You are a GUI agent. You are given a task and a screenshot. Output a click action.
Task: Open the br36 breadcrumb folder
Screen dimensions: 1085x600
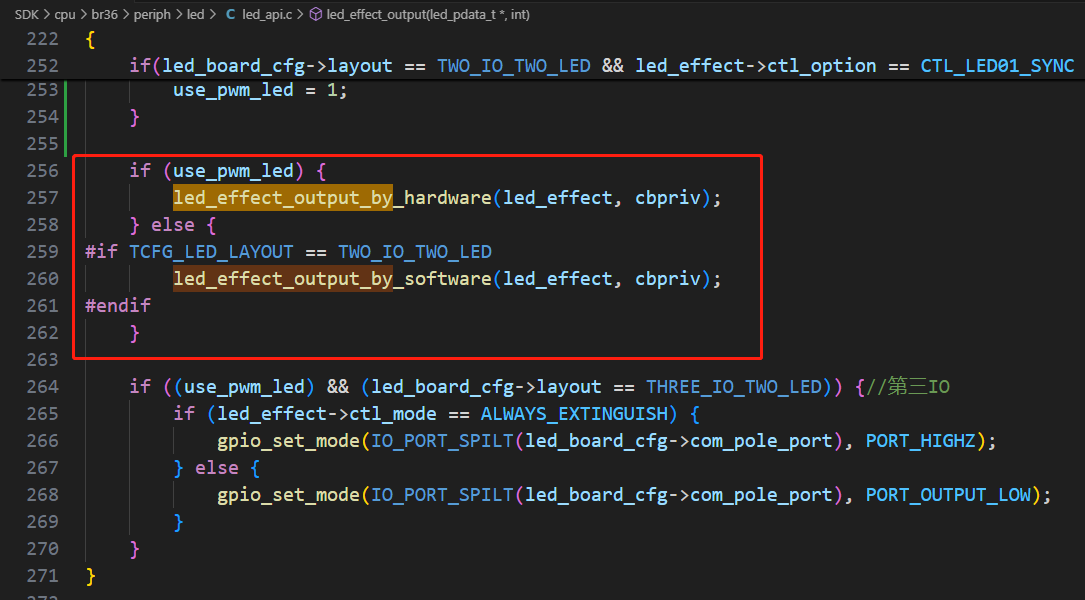104,15
